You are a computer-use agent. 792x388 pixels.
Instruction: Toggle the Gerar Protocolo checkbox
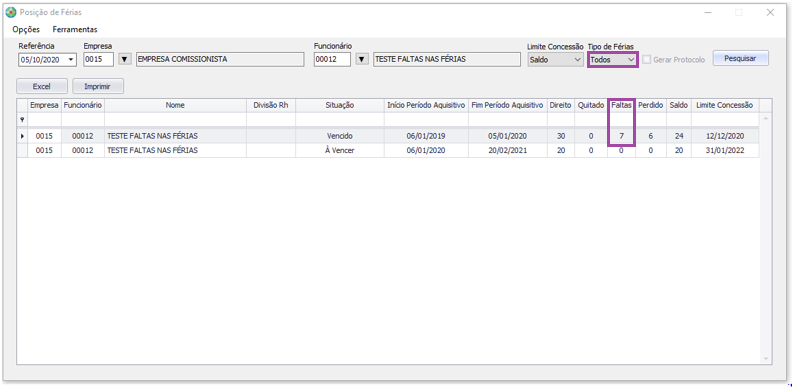point(647,60)
